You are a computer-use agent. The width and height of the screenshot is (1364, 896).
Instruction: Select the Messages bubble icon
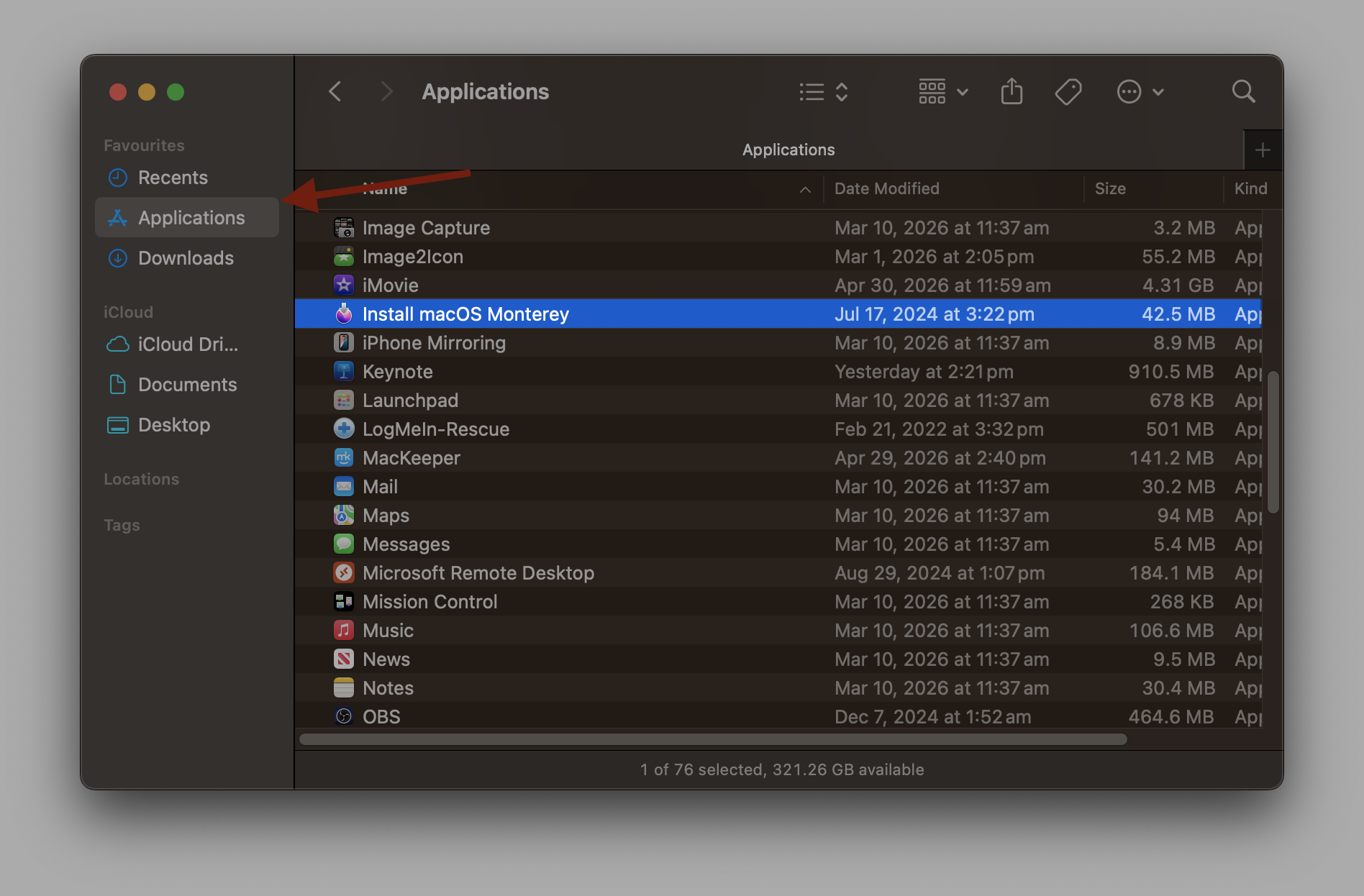click(344, 544)
